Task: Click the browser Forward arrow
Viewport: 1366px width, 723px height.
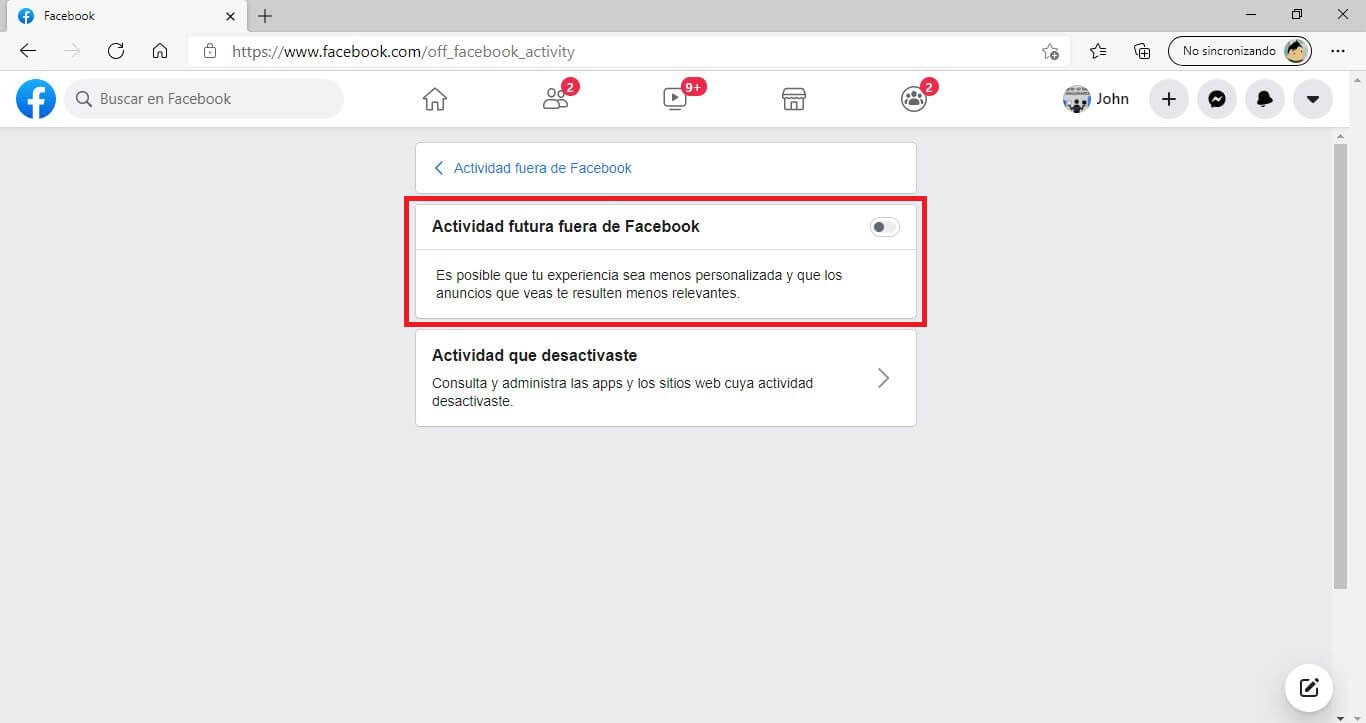Action: tap(72, 51)
